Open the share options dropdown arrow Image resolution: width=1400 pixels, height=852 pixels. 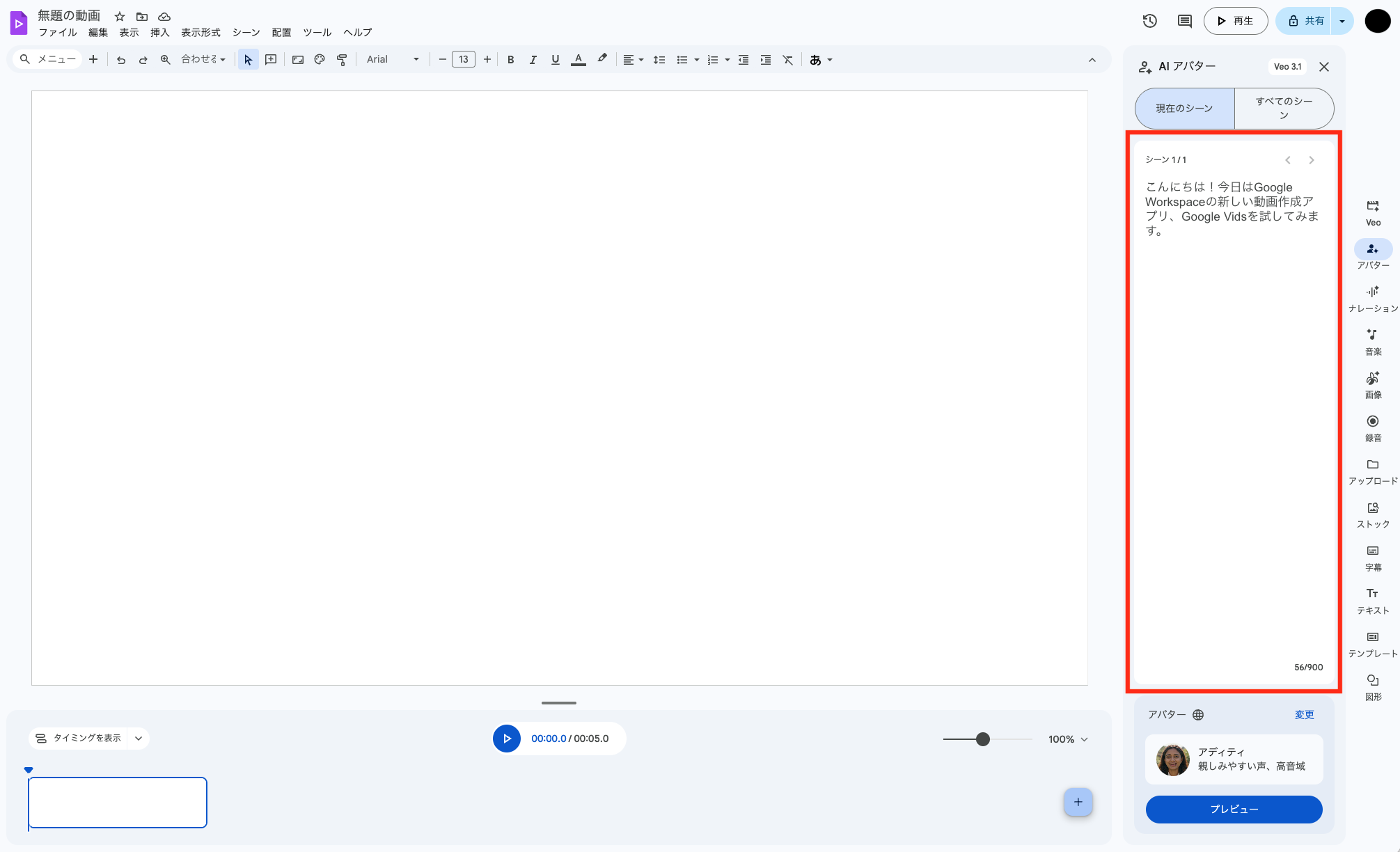click(x=1342, y=21)
